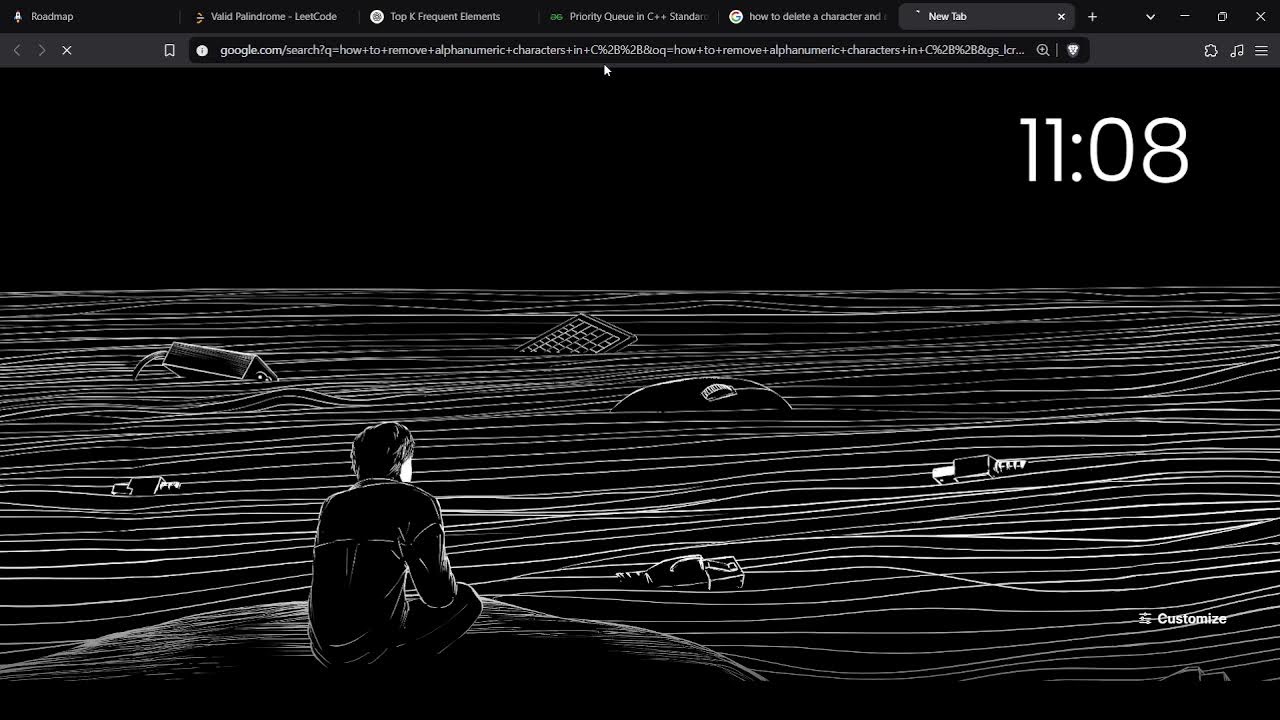Click the google.com URL in address bar
This screenshot has height=720, width=1280.
(622, 50)
